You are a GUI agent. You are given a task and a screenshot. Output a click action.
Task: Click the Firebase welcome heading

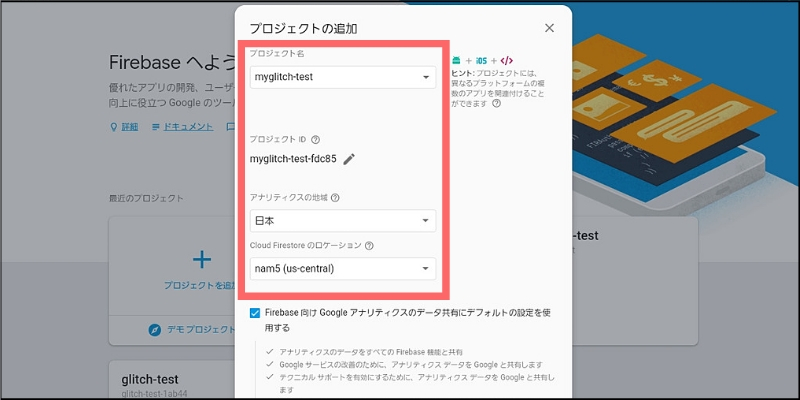[x=171, y=63]
